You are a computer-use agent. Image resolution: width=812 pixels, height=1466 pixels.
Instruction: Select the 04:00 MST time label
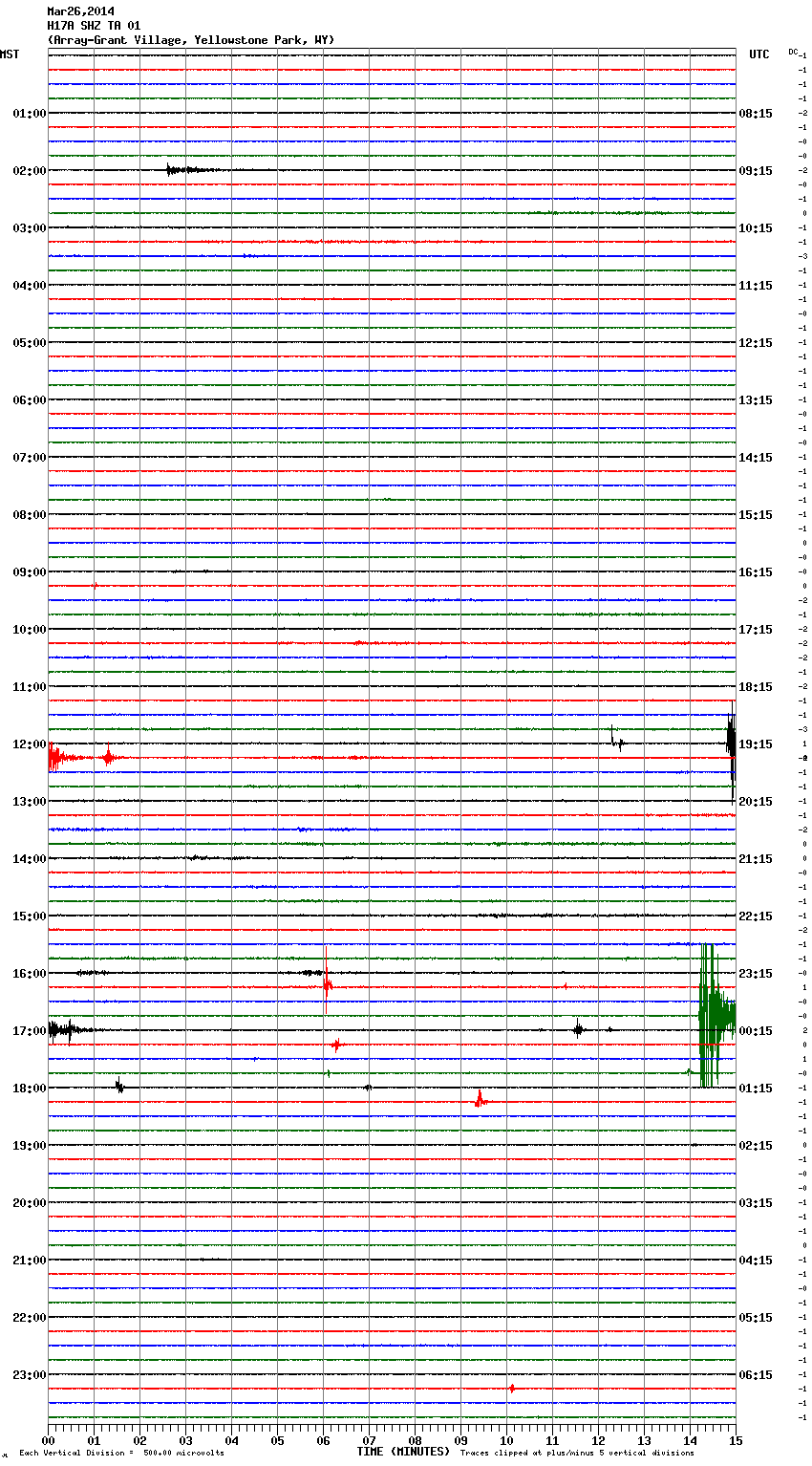click(x=30, y=286)
